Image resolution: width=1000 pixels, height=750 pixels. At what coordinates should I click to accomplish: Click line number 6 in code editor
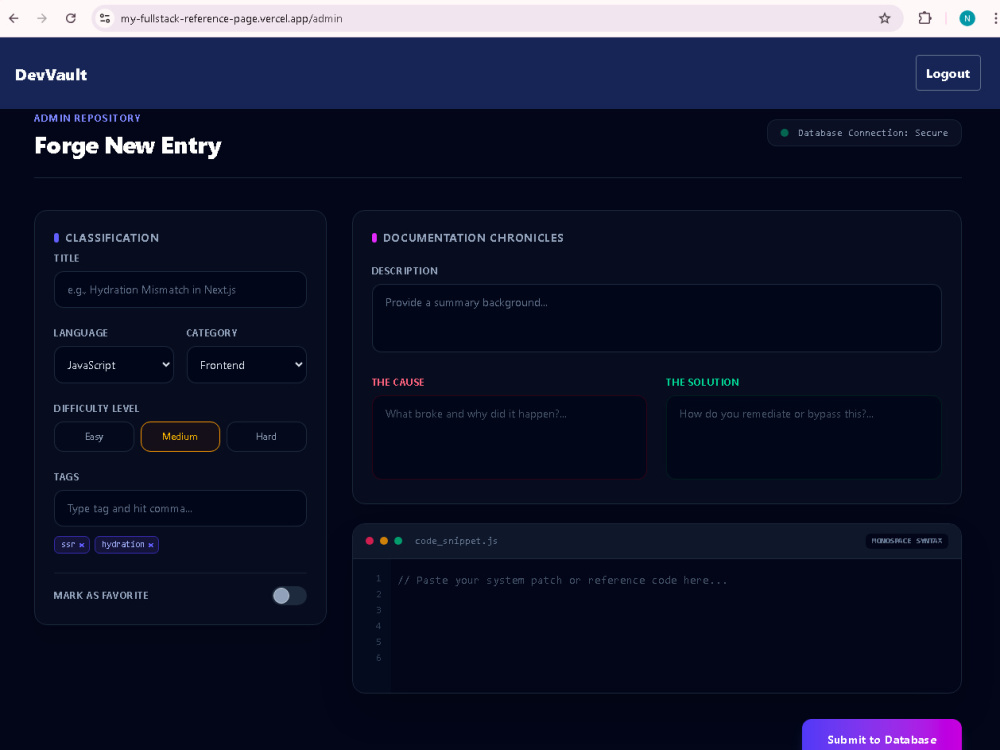click(x=378, y=658)
